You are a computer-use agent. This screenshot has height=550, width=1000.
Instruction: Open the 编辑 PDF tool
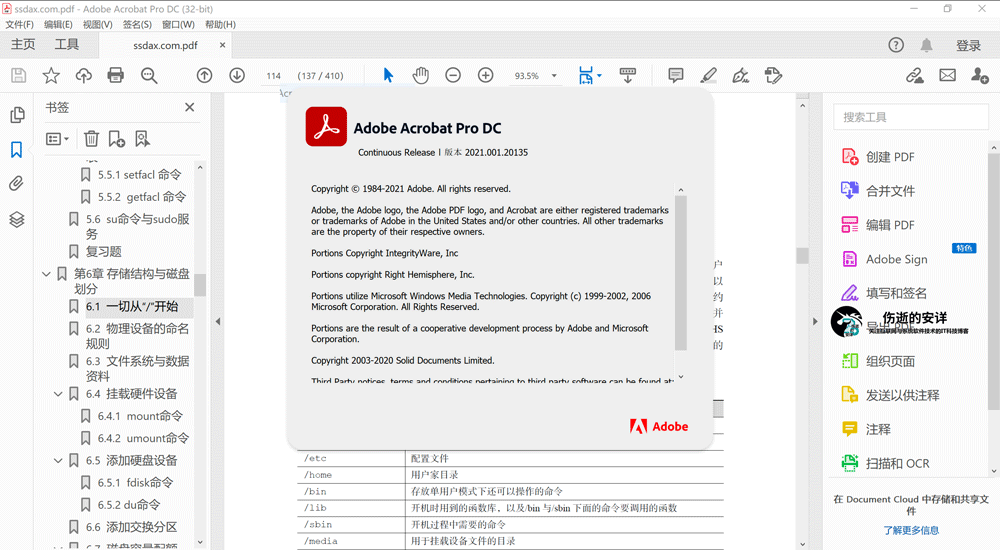[x=890, y=225]
